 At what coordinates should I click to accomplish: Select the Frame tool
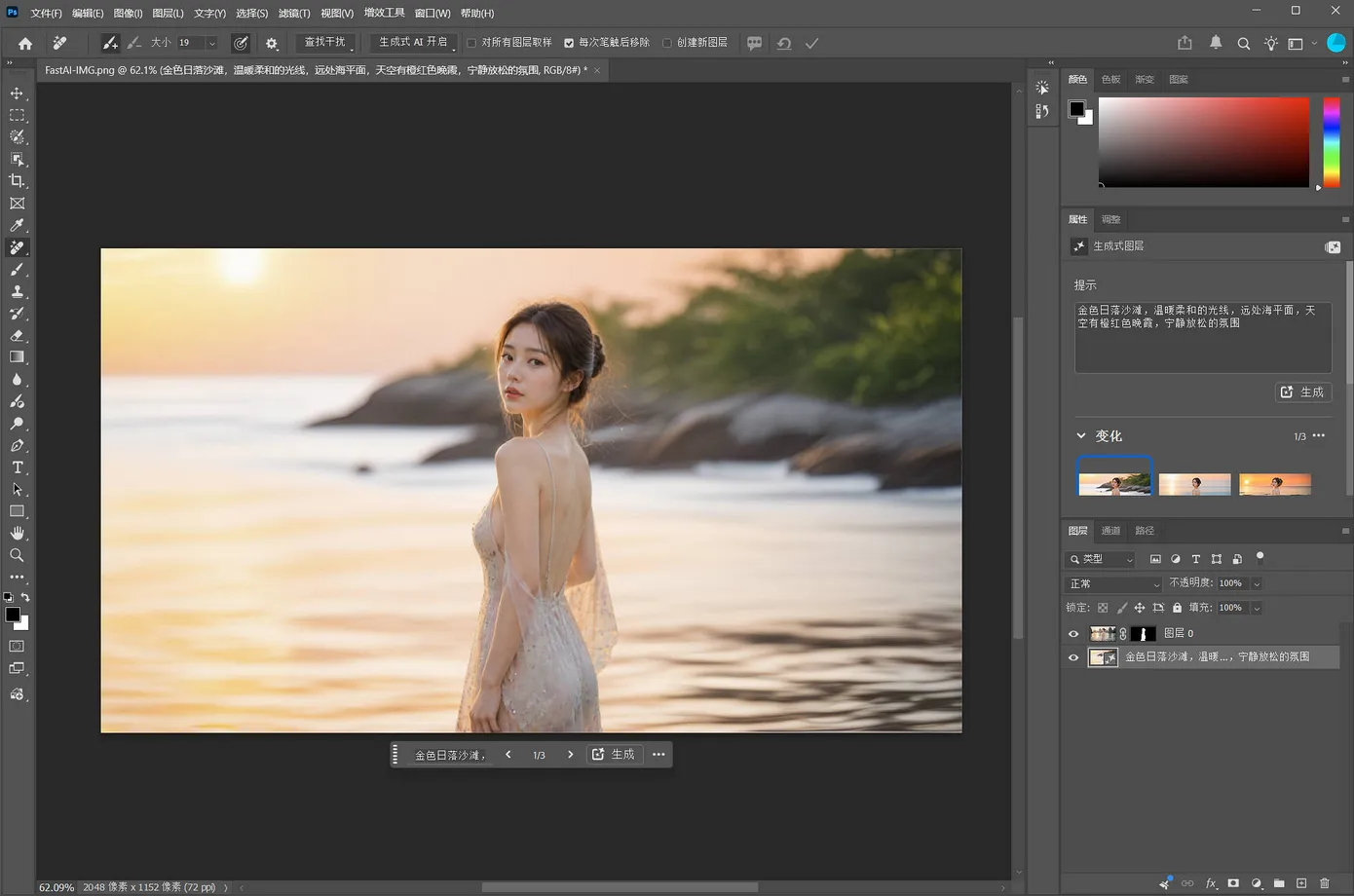(x=17, y=204)
